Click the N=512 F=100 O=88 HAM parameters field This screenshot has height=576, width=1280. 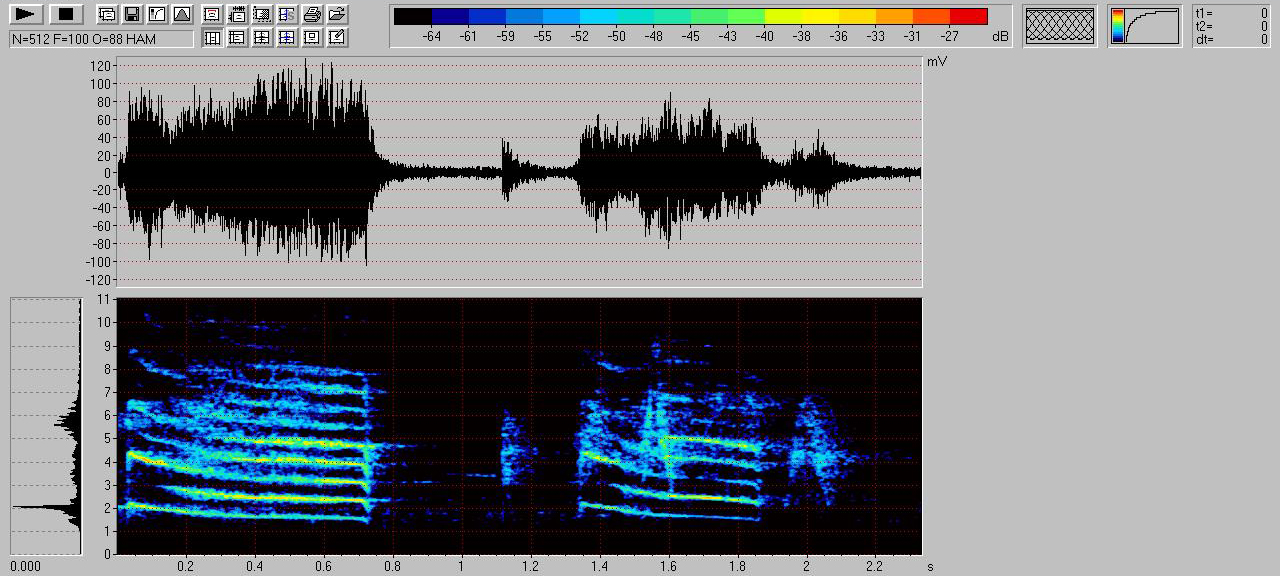coord(101,38)
